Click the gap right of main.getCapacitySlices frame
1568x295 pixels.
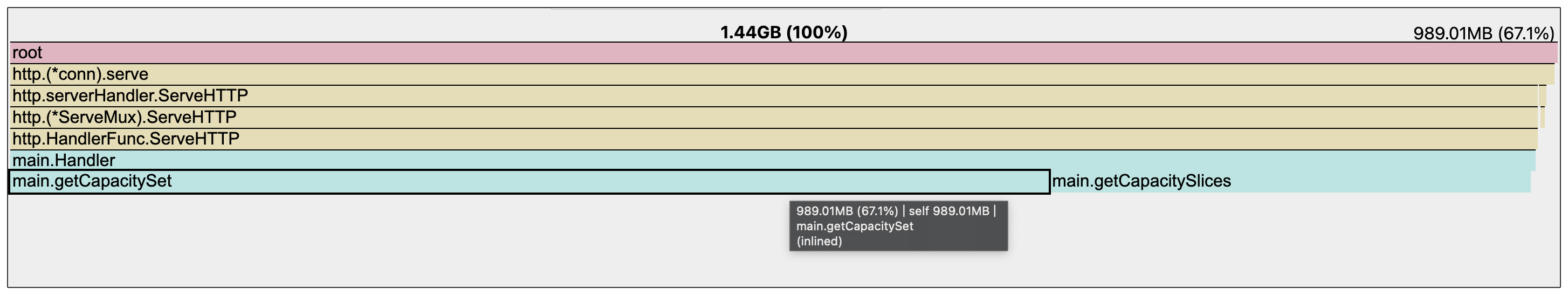pyautogui.click(x=1544, y=182)
